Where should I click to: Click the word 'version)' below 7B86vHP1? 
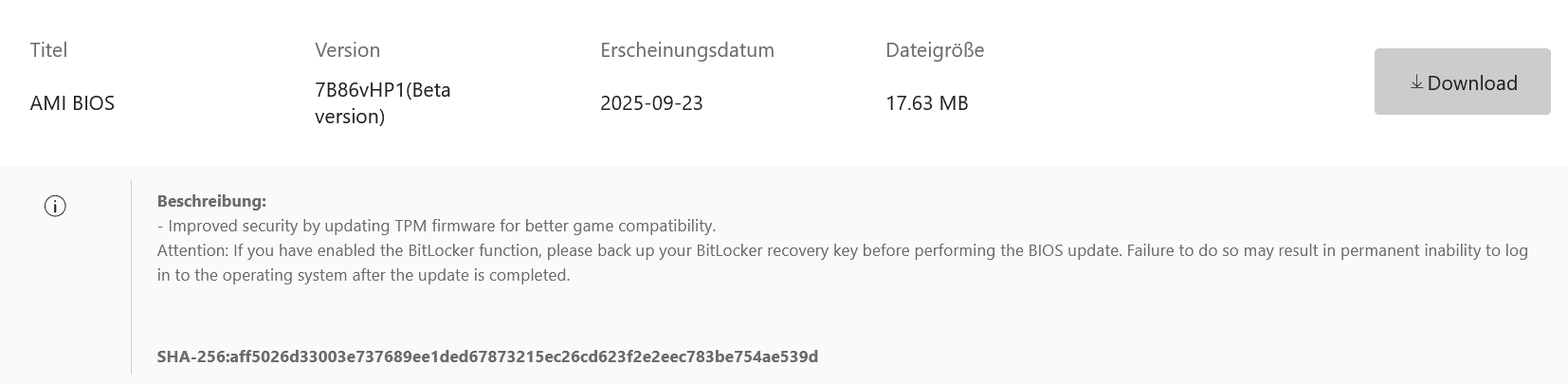click(x=349, y=117)
